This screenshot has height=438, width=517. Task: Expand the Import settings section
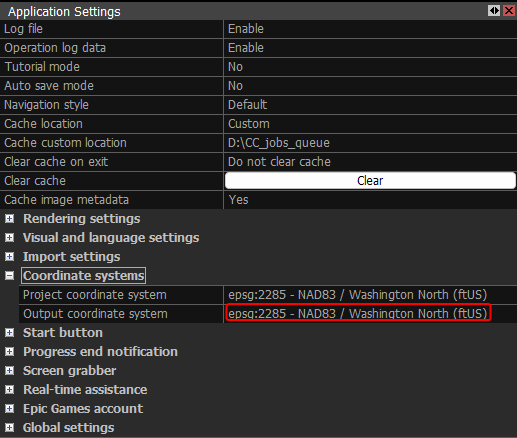pos(9,257)
